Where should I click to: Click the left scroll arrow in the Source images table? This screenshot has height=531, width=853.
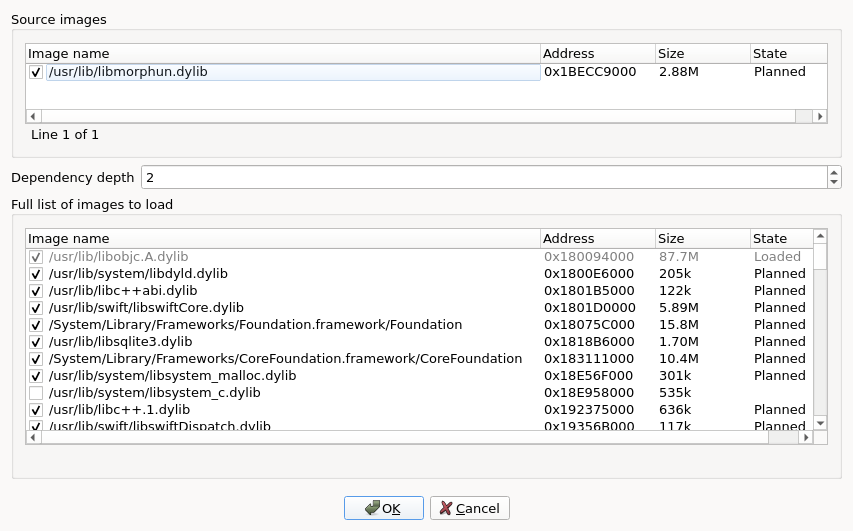pos(33,116)
